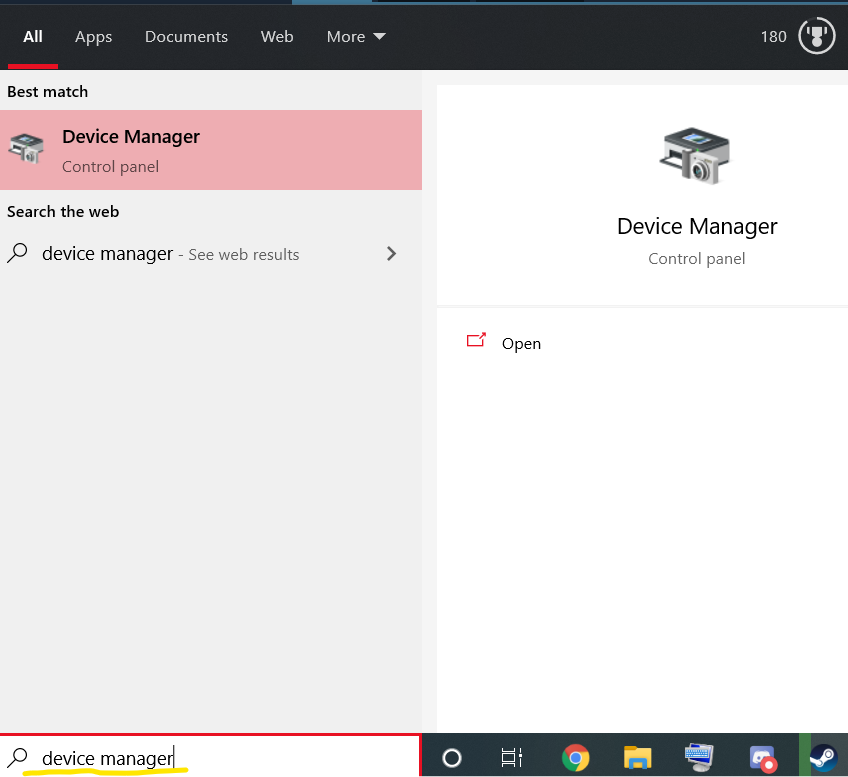Expand the web result chevron arrow
The image size is (848, 777).
[391, 254]
